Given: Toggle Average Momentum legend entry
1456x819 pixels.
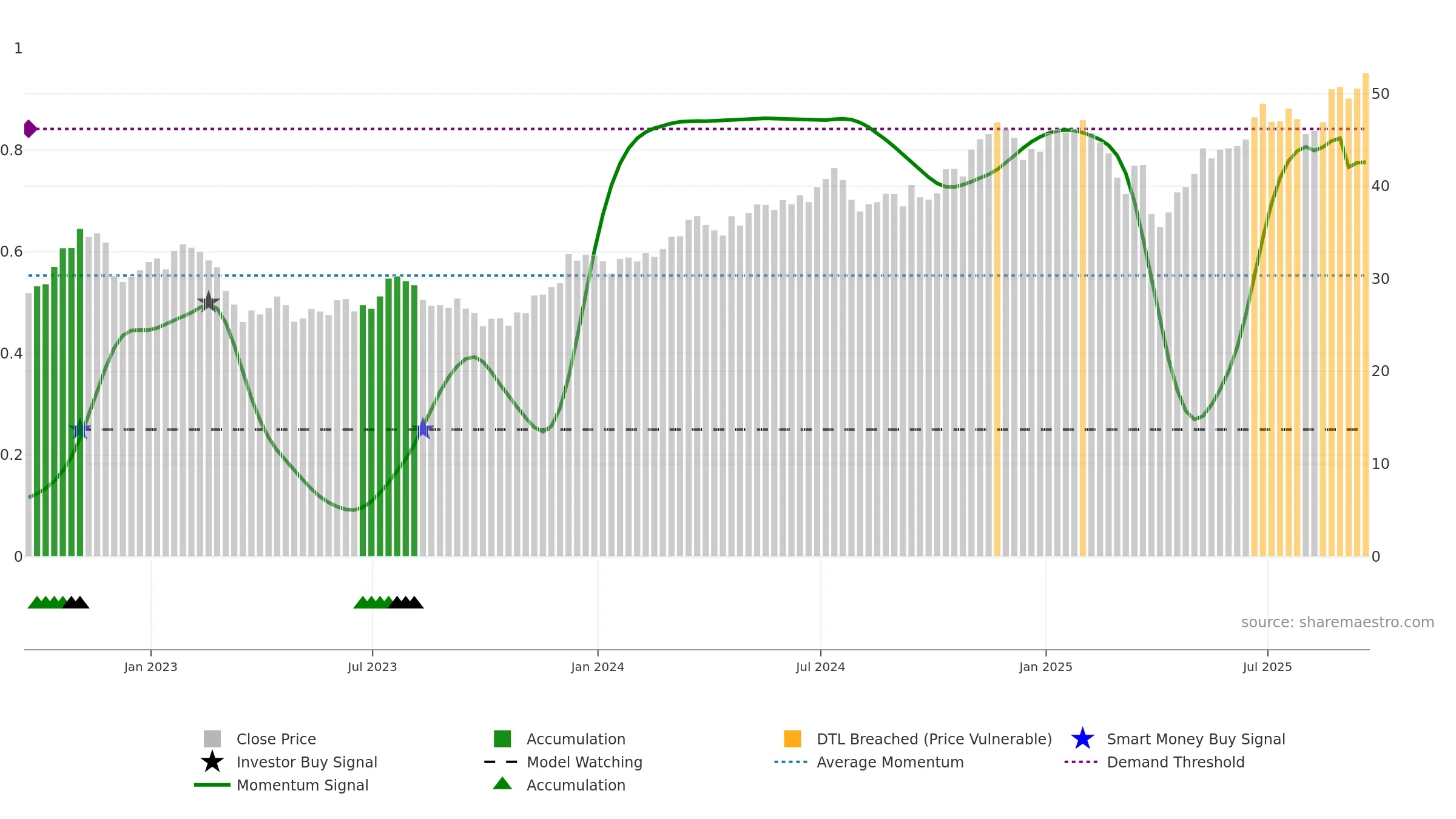Looking at the screenshot, I should click(889, 762).
